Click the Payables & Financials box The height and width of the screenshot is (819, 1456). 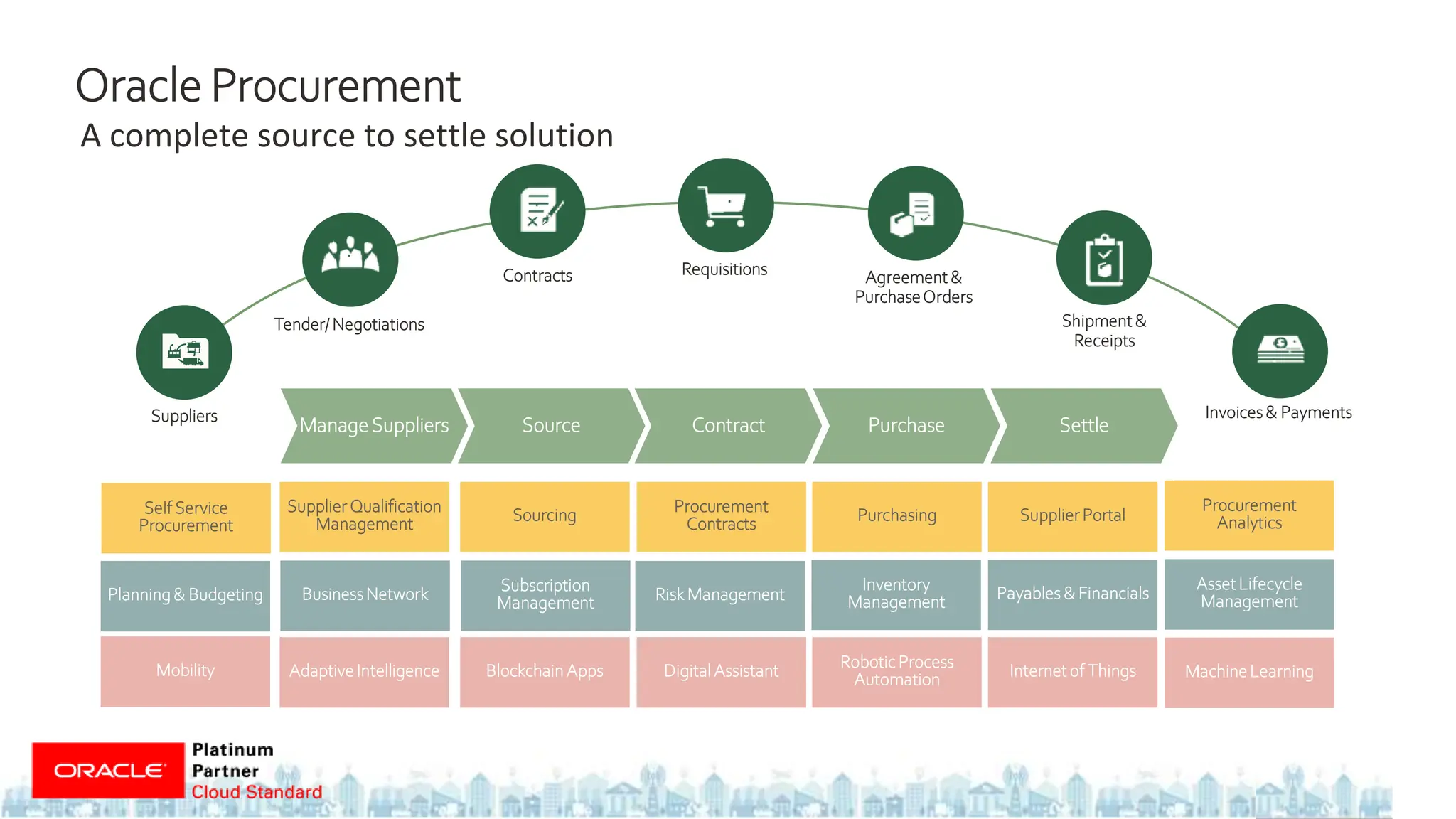(1072, 594)
